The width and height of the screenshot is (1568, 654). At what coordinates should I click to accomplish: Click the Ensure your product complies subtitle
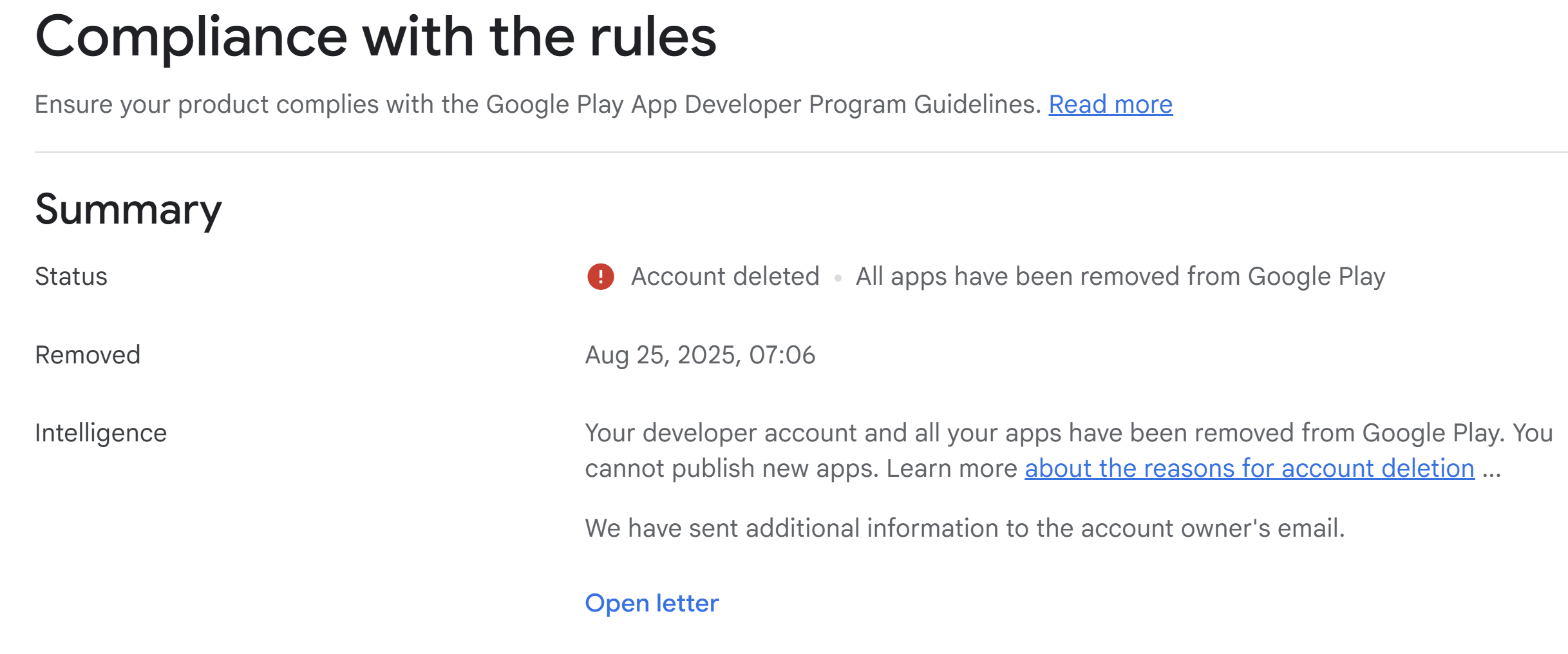click(538, 104)
